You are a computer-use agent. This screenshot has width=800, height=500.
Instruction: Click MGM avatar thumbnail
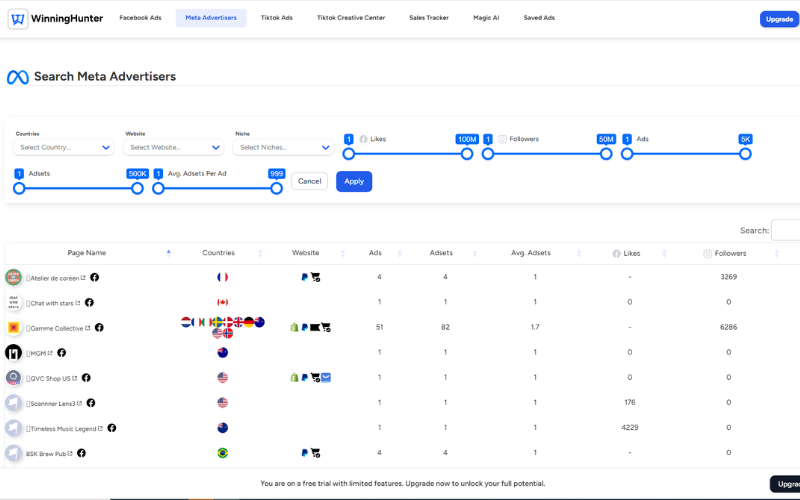click(13, 352)
